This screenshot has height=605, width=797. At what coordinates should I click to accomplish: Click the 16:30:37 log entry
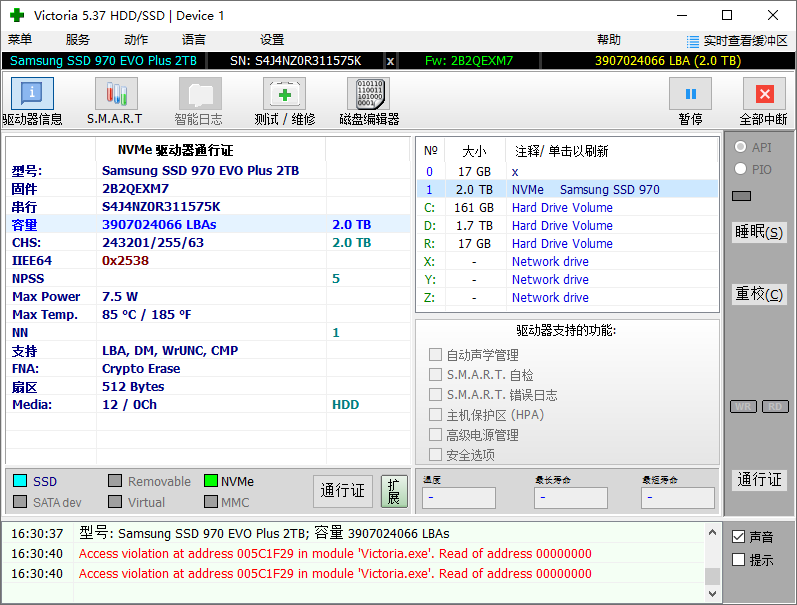pyautogui.click(x=353, y=533)
